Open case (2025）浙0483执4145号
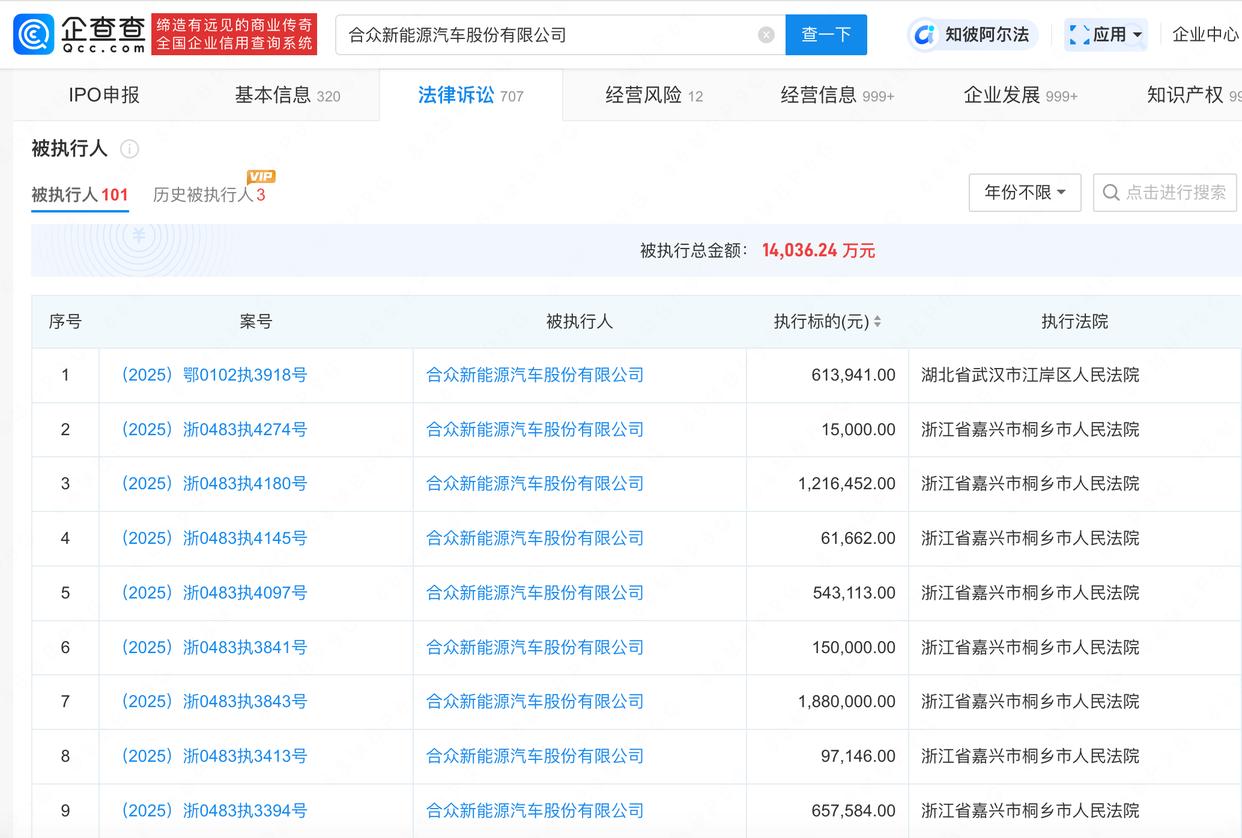1242x838 pixels. (x=213, y=538)
